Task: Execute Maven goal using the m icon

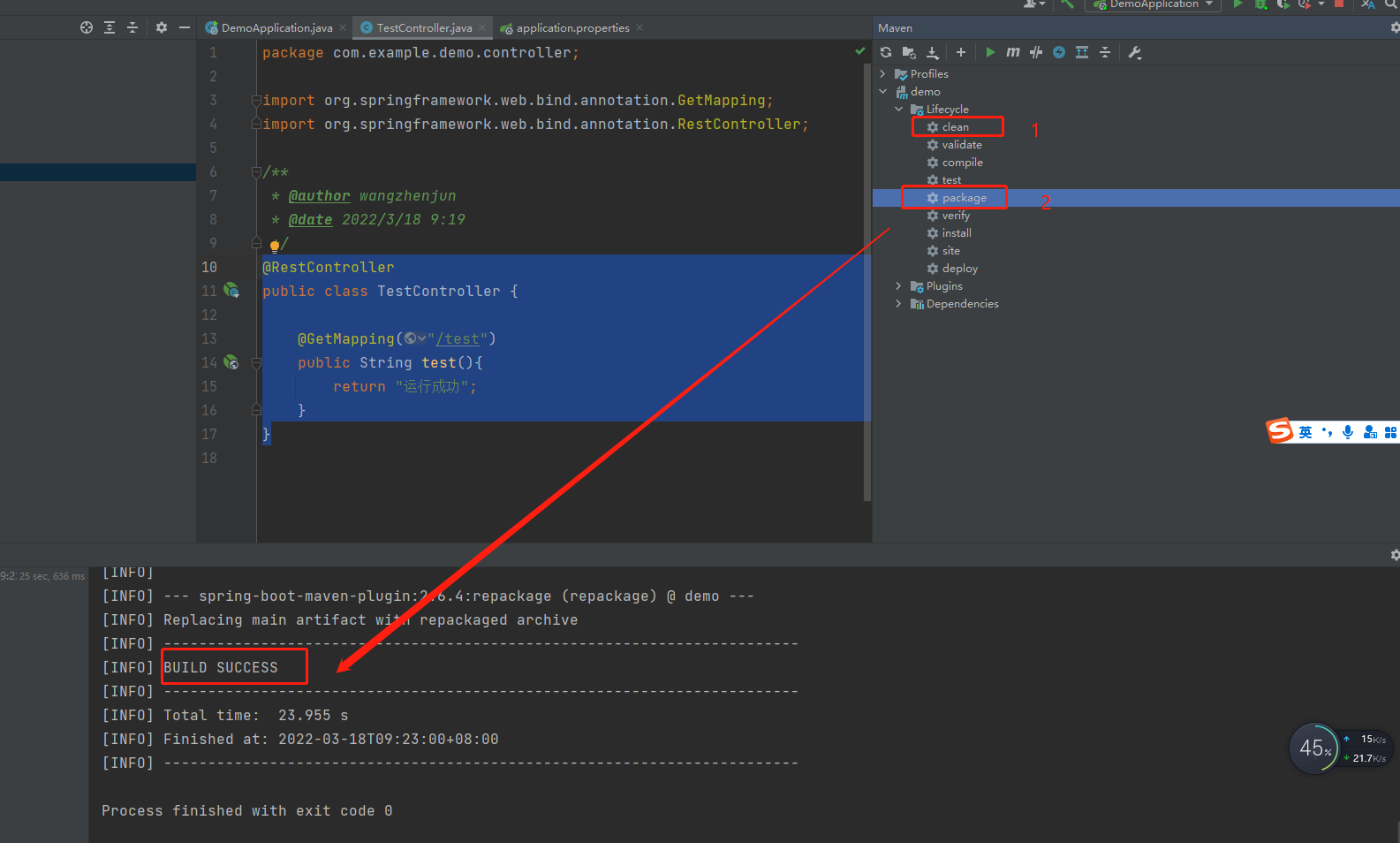Action: tap(1013, 52)
